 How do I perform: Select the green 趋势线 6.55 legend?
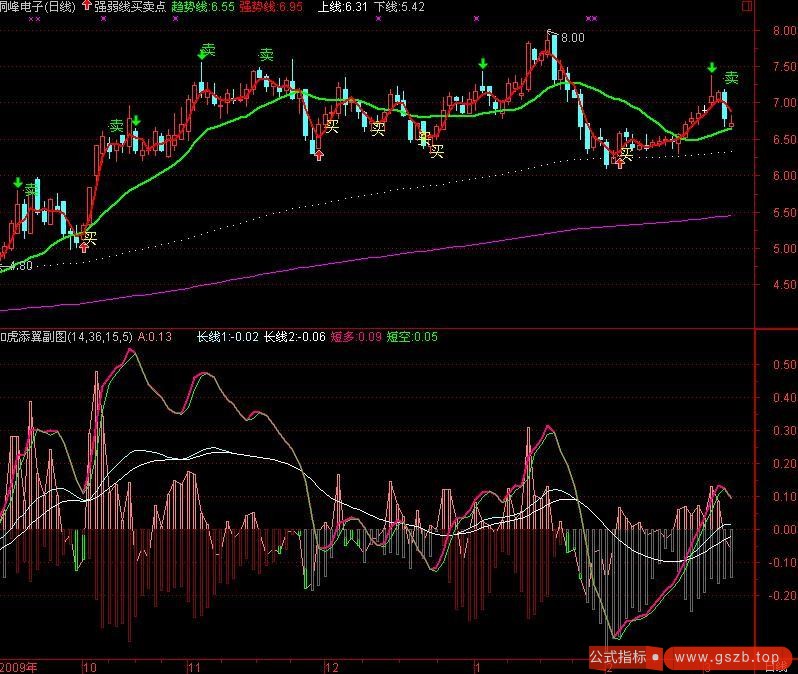coord(203,7)
